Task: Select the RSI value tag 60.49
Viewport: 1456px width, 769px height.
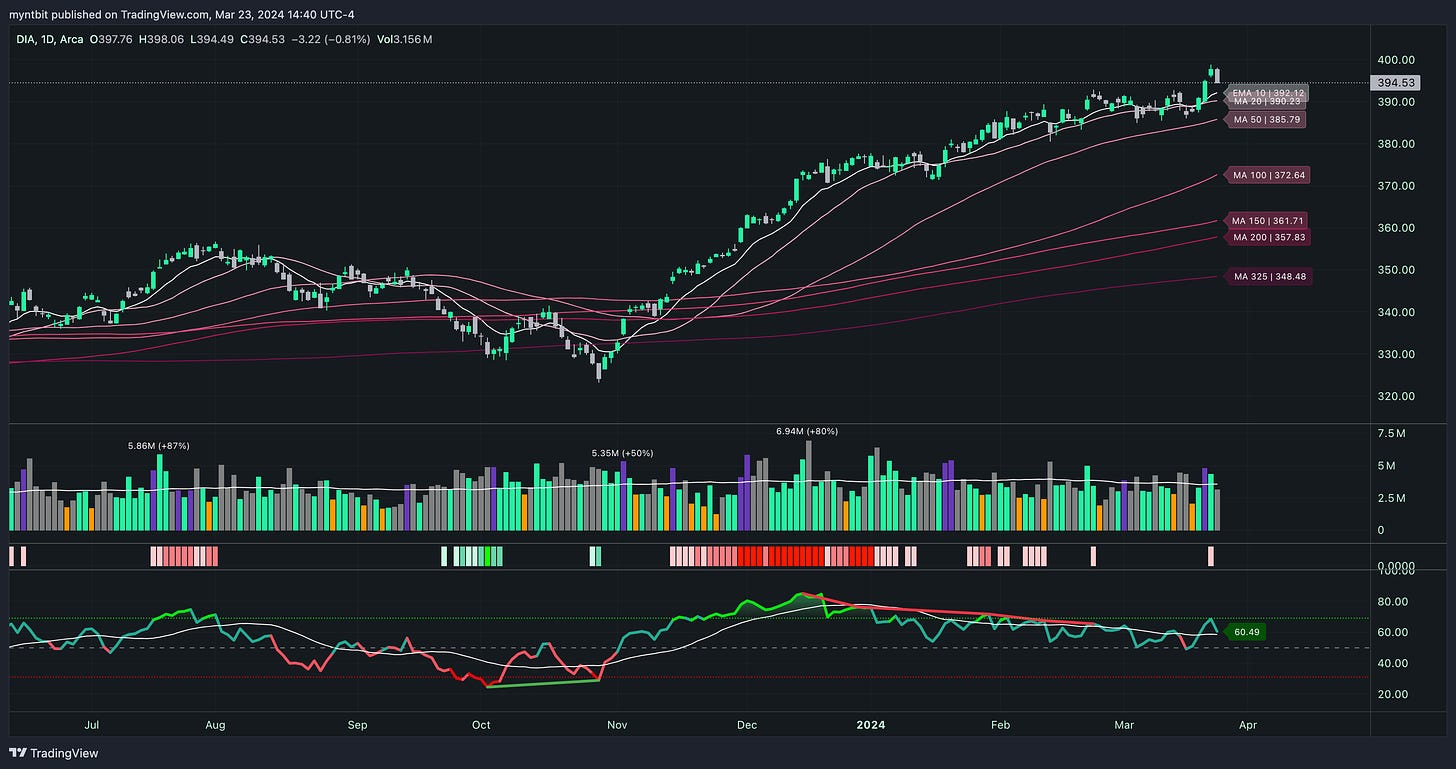Action: (x=1247, y=632)
